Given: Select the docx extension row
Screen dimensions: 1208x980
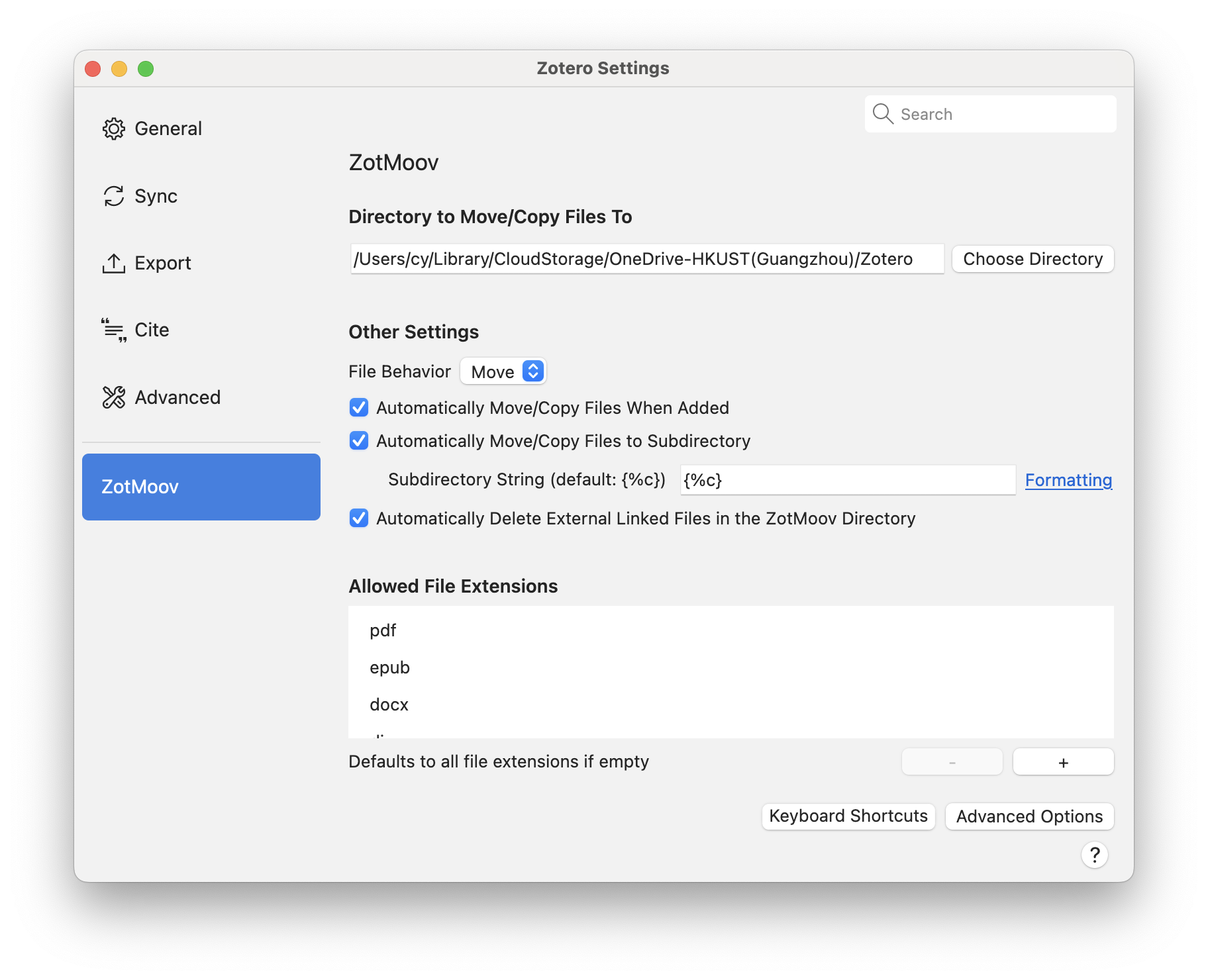Looking at the screenshot, I should click(x=731, y=705).
